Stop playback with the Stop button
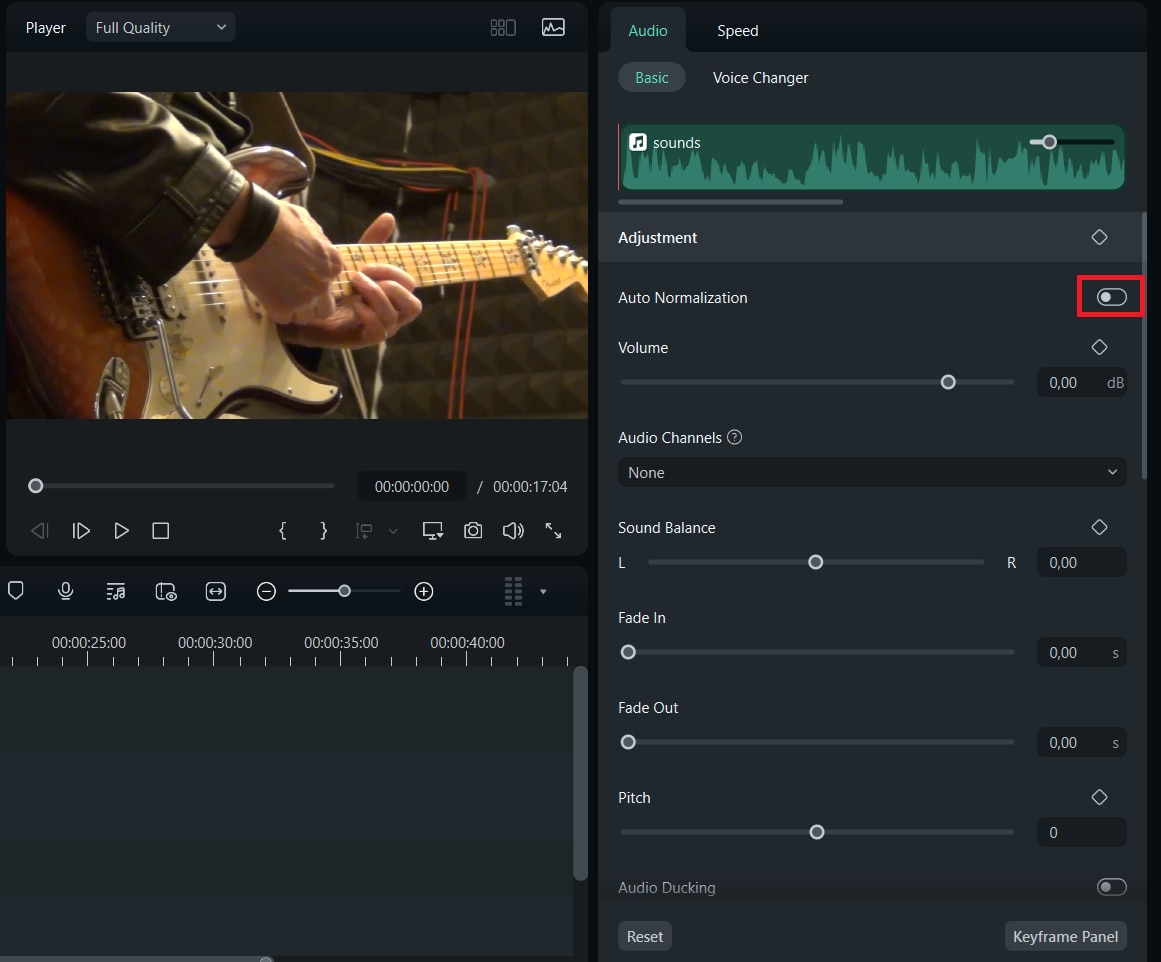 (x=161, y=531)
